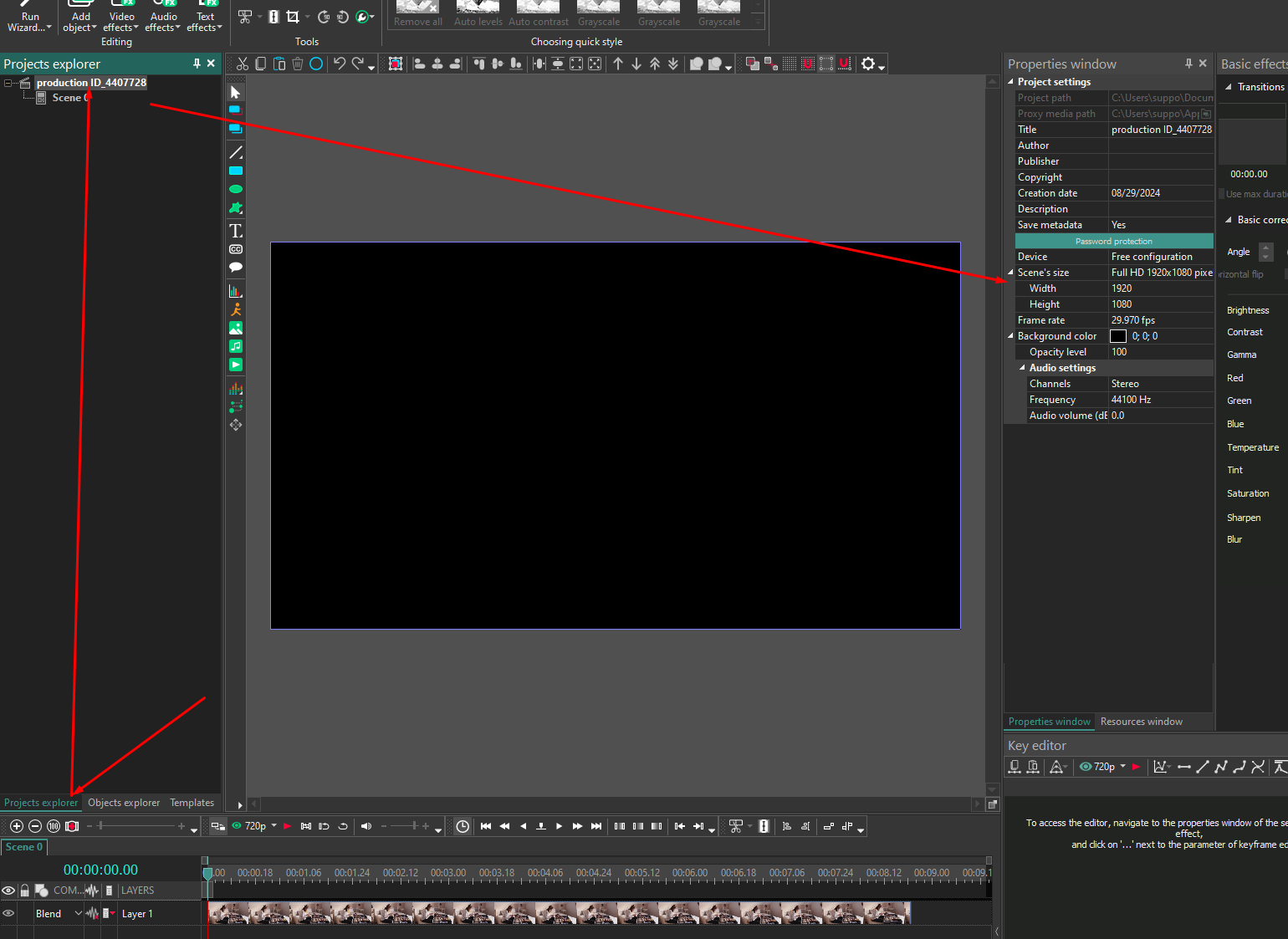Toggle the eye icon in layers header
1288x939 pixels.
(8, 891)
